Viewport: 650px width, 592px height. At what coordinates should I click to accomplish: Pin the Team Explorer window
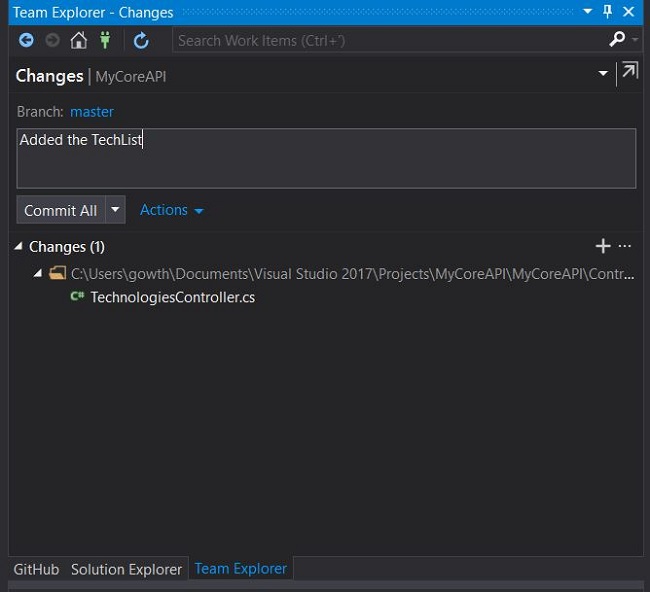[x=607, y=12]
